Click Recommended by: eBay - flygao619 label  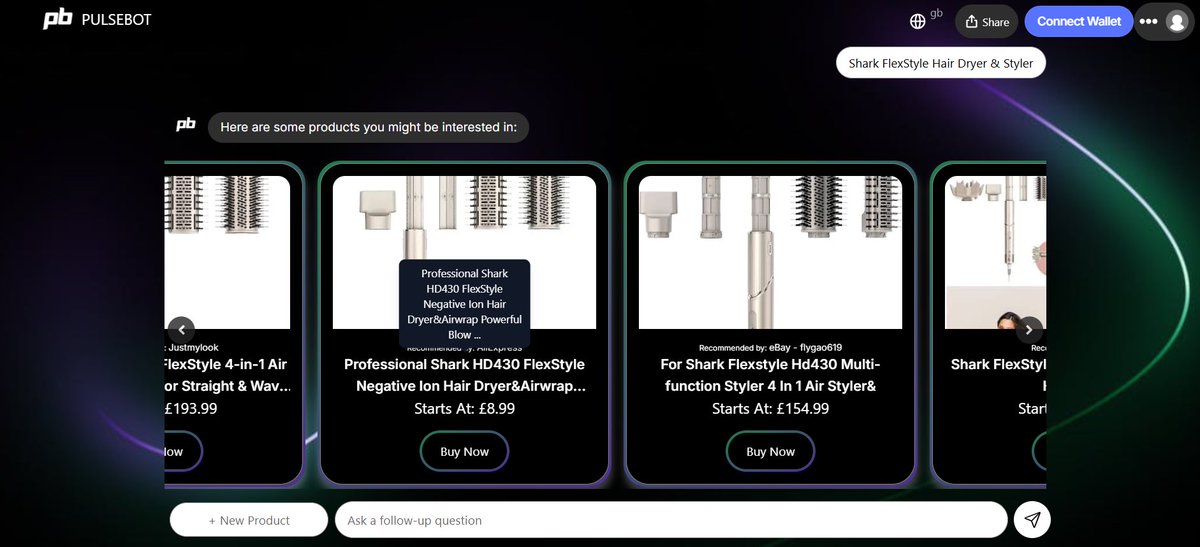point(770,347)
